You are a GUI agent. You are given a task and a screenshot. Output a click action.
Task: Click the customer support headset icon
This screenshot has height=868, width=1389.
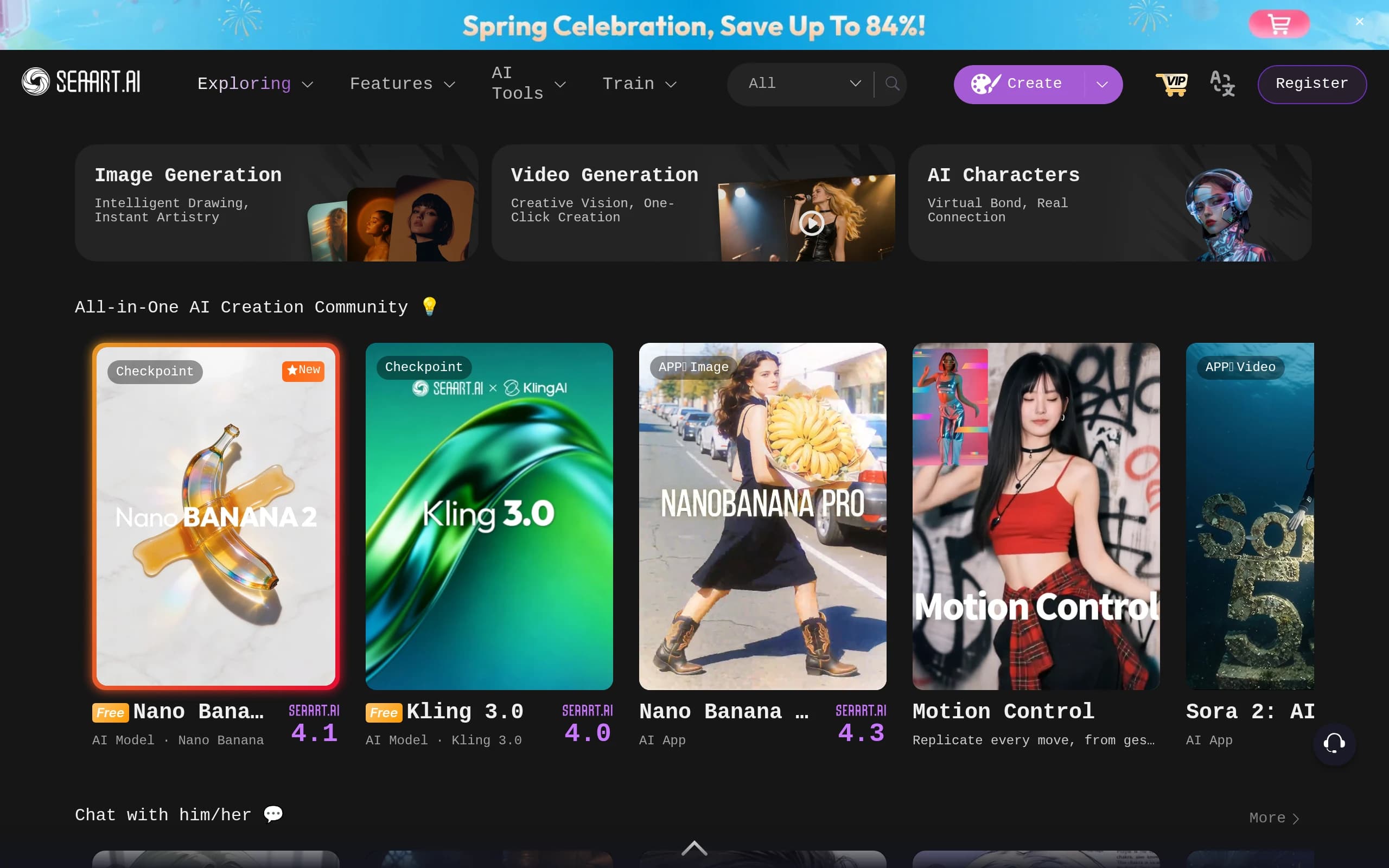(1334, 743)
